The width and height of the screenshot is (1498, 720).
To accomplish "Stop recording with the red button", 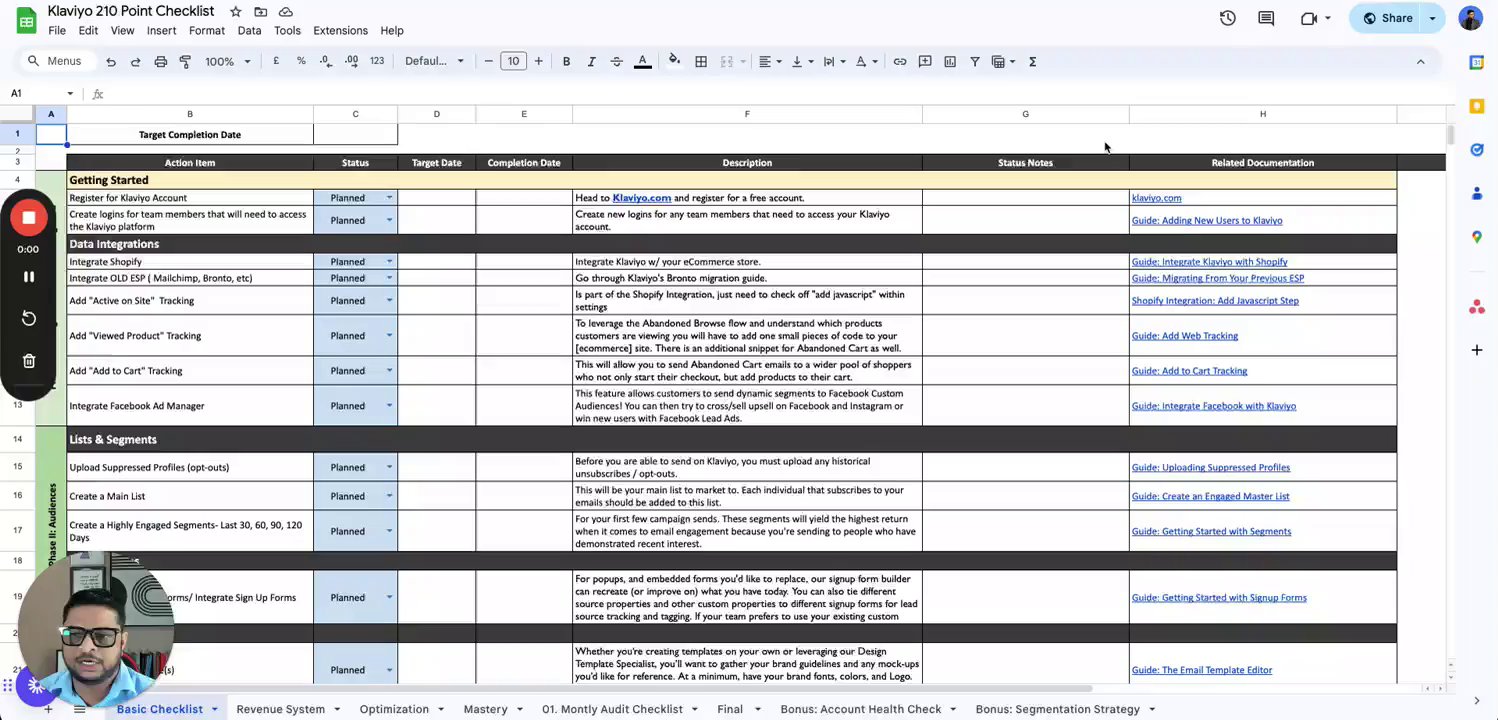I will [x=29, y=218].
